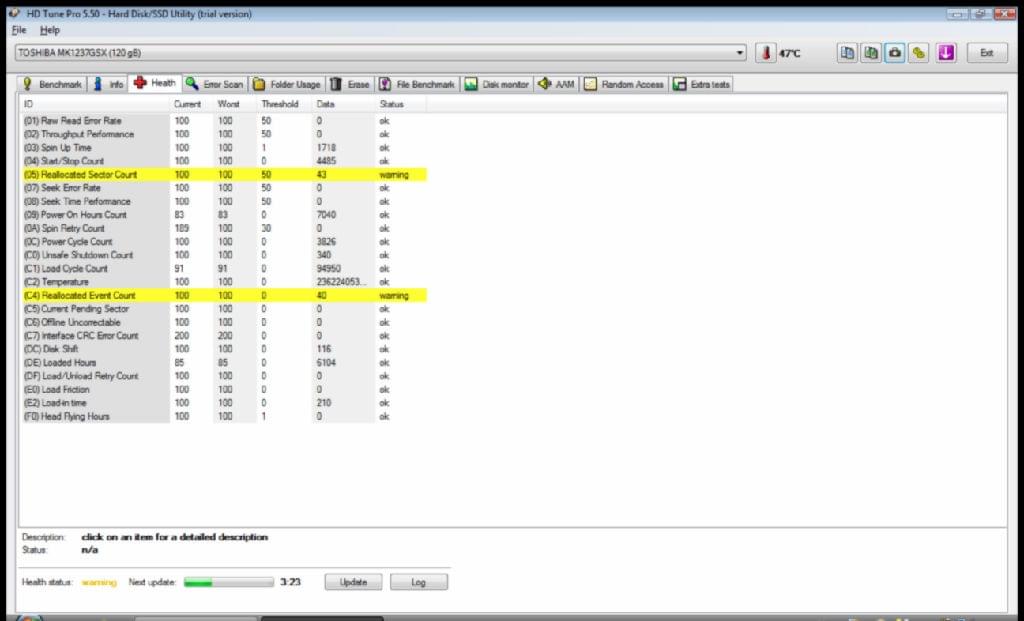
Task: Click the purple download arrow icon
Action: [x=946, y=53]
